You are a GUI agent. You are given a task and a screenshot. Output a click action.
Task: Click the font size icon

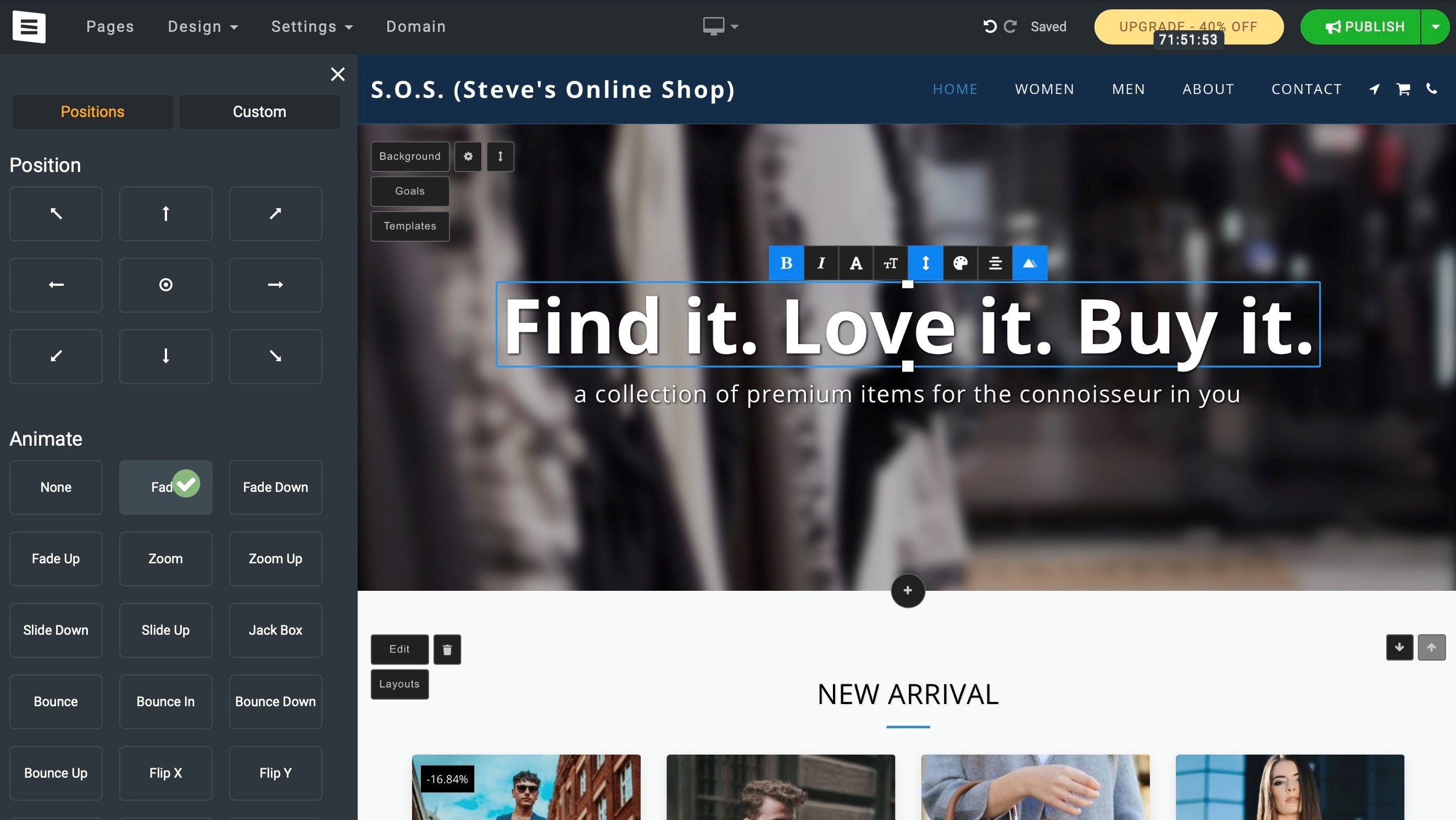(890, 263)
